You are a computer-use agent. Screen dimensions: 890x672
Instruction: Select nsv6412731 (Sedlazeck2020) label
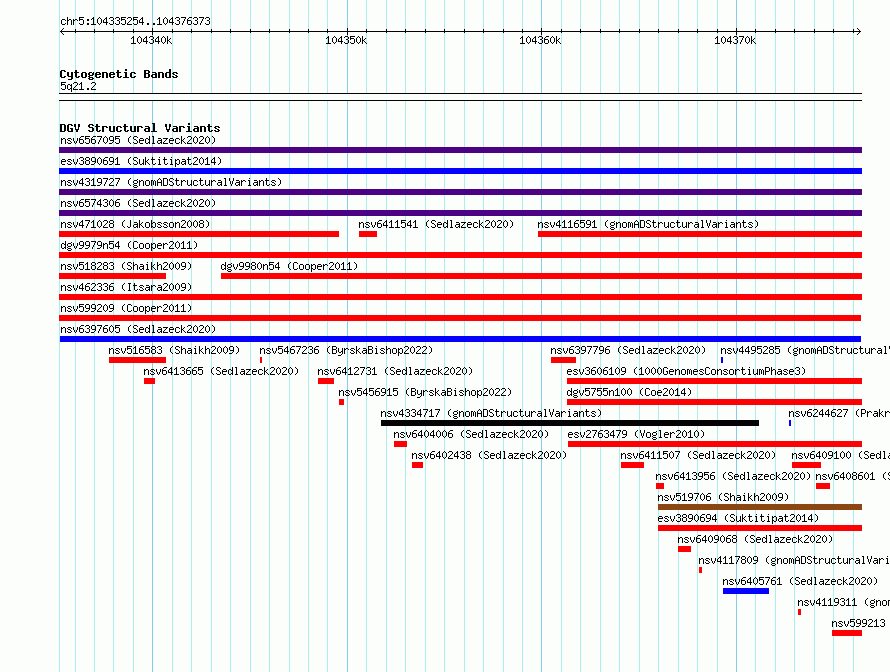point(395,371)
